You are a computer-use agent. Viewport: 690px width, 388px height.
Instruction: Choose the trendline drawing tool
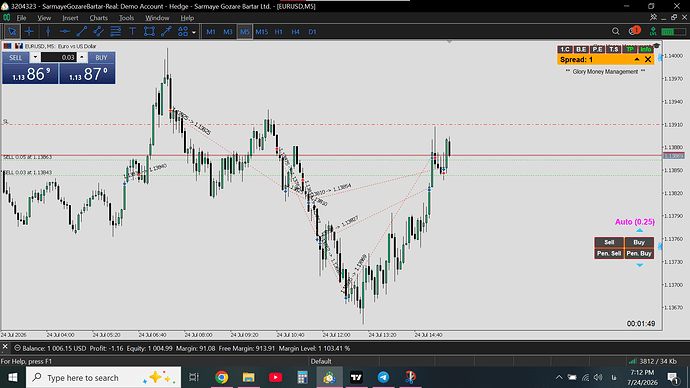(x=81, y=32)
